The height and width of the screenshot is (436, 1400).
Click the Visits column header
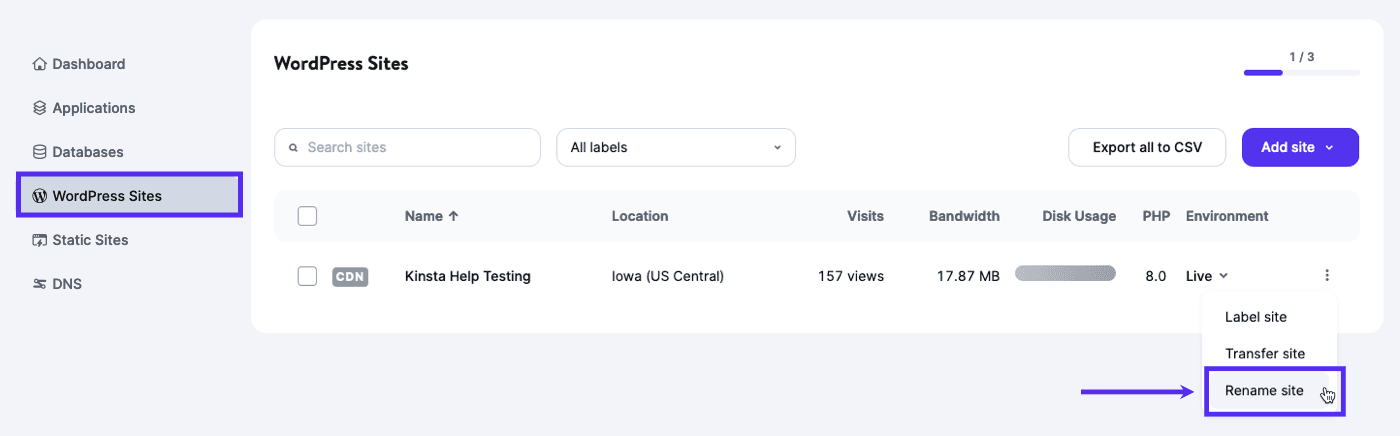coord(865,216)
